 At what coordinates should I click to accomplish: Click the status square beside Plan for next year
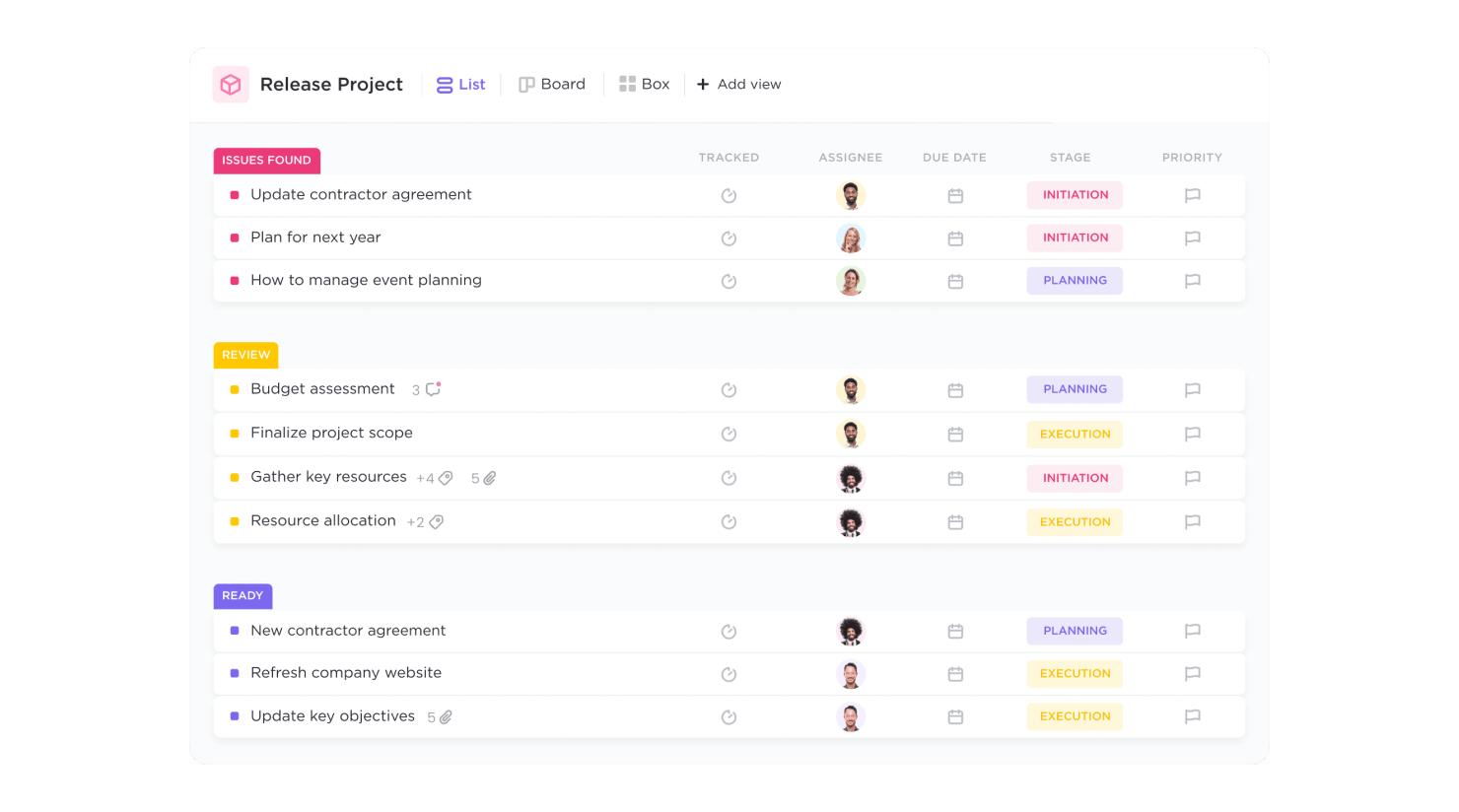coord(235,237)
